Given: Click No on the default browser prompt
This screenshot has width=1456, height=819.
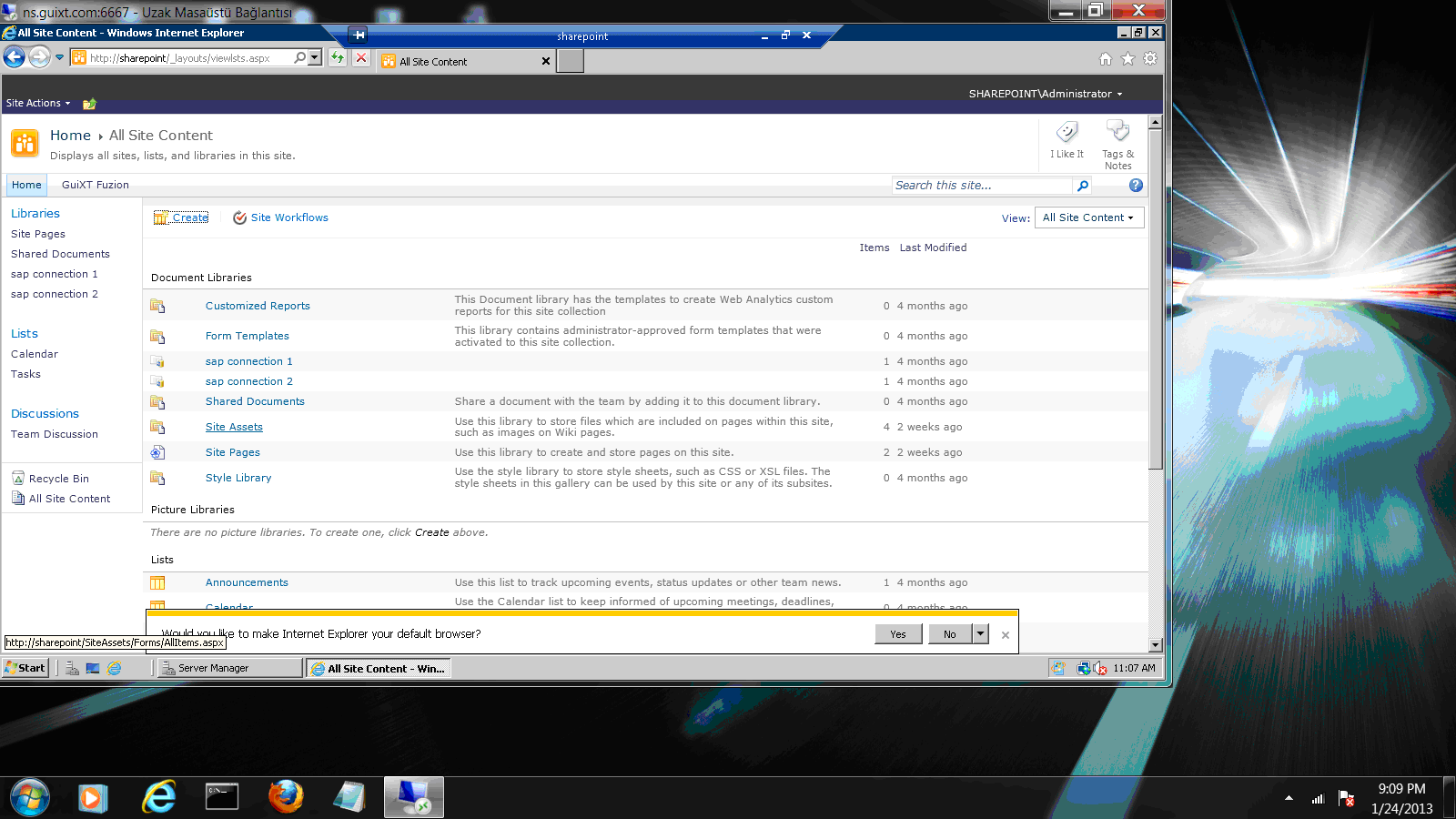Looking at the screenshot, I should pyautogui.click(x=950, y=634).
